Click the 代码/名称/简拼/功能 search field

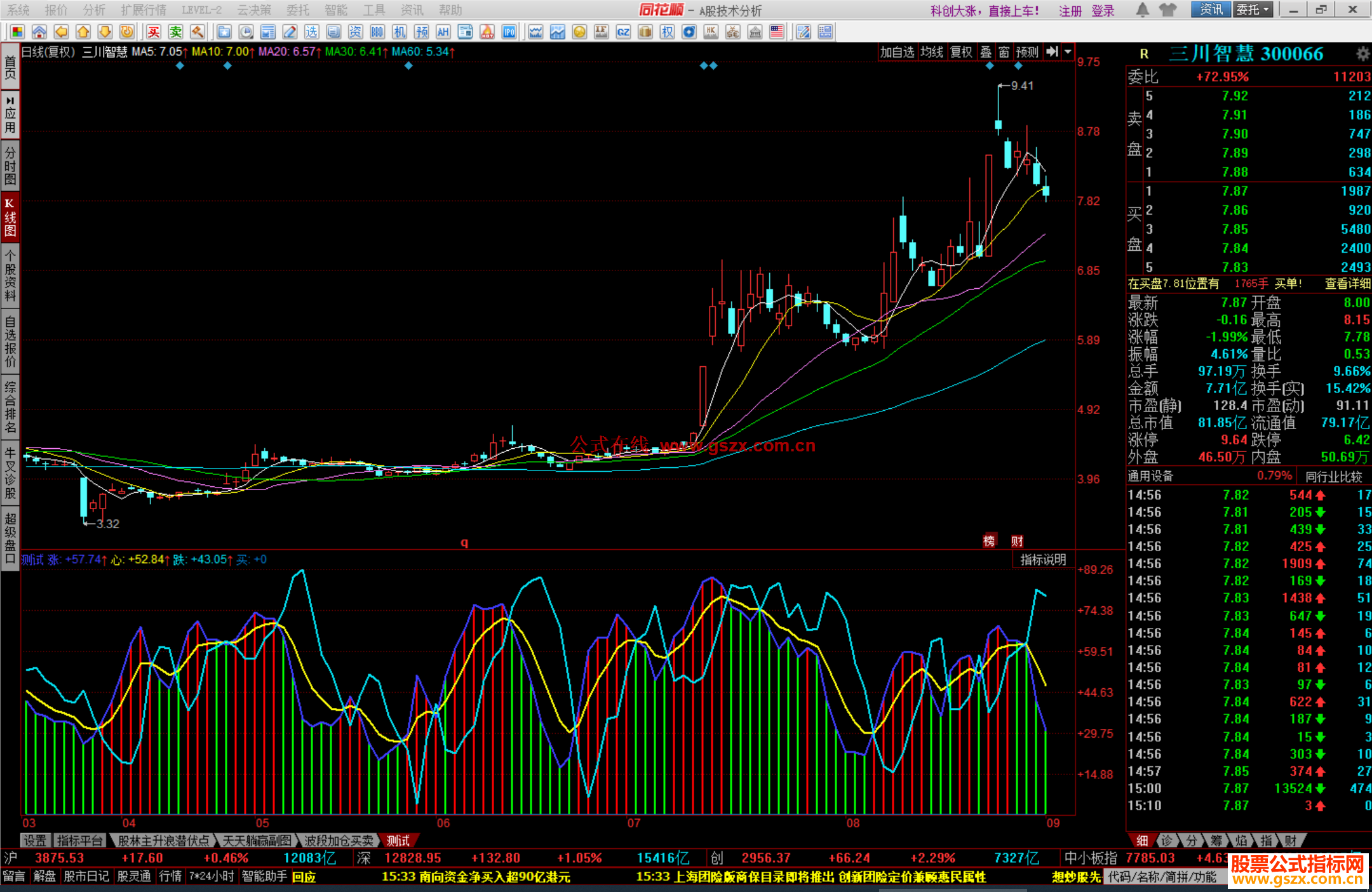(x=1162, y=877)
